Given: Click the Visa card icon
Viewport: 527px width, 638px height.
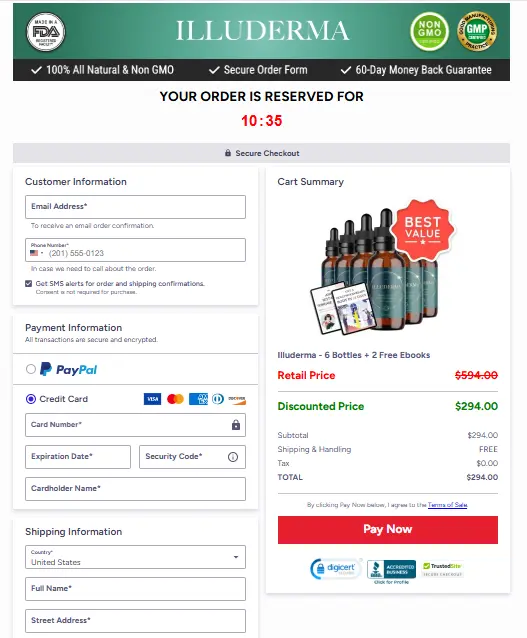Looking at the screenshot, I should click(153, 399).
